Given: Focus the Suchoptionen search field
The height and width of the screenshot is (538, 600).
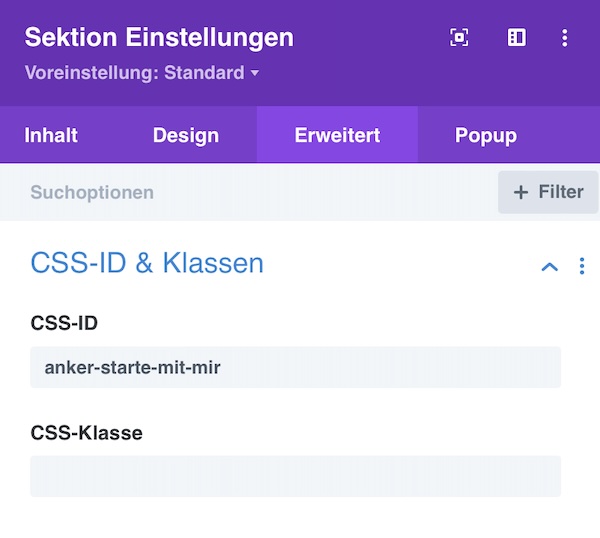Looking at the screenshot, I should coord(249,192).
